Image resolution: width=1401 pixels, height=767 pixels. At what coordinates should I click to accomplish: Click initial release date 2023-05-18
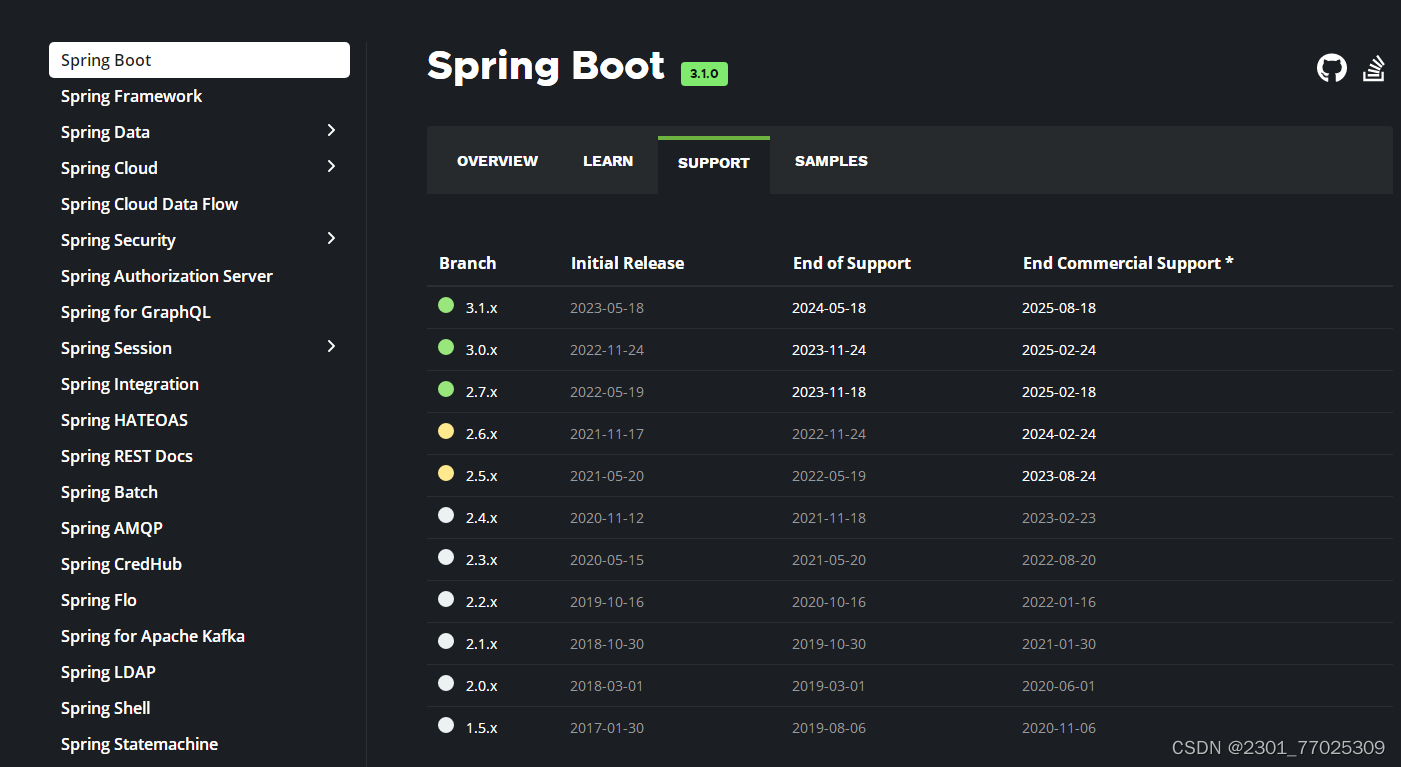point(607,308)
